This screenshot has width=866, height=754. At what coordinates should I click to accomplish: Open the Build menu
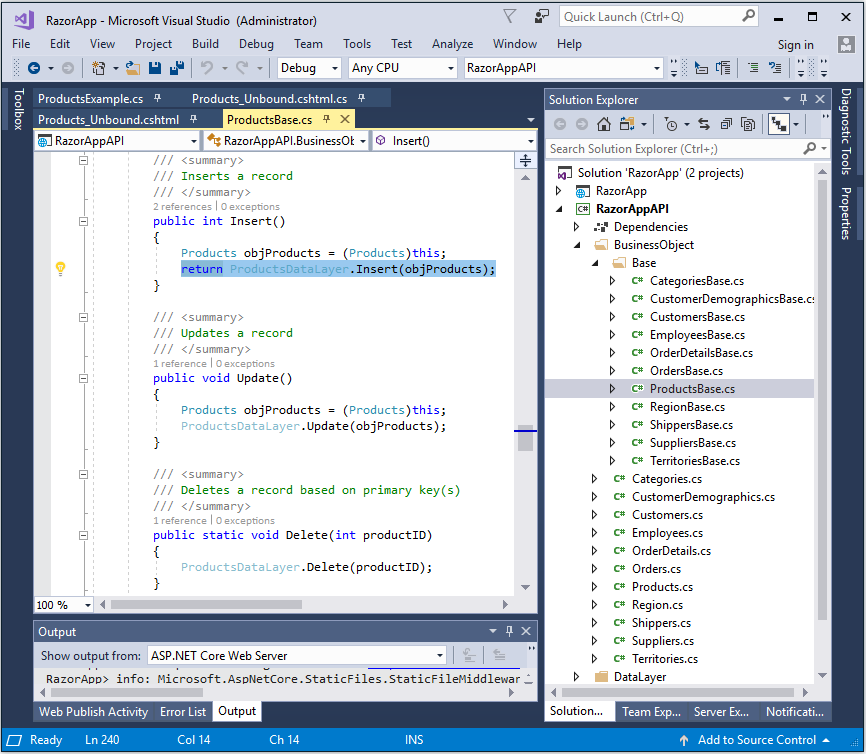click(205, 44)
